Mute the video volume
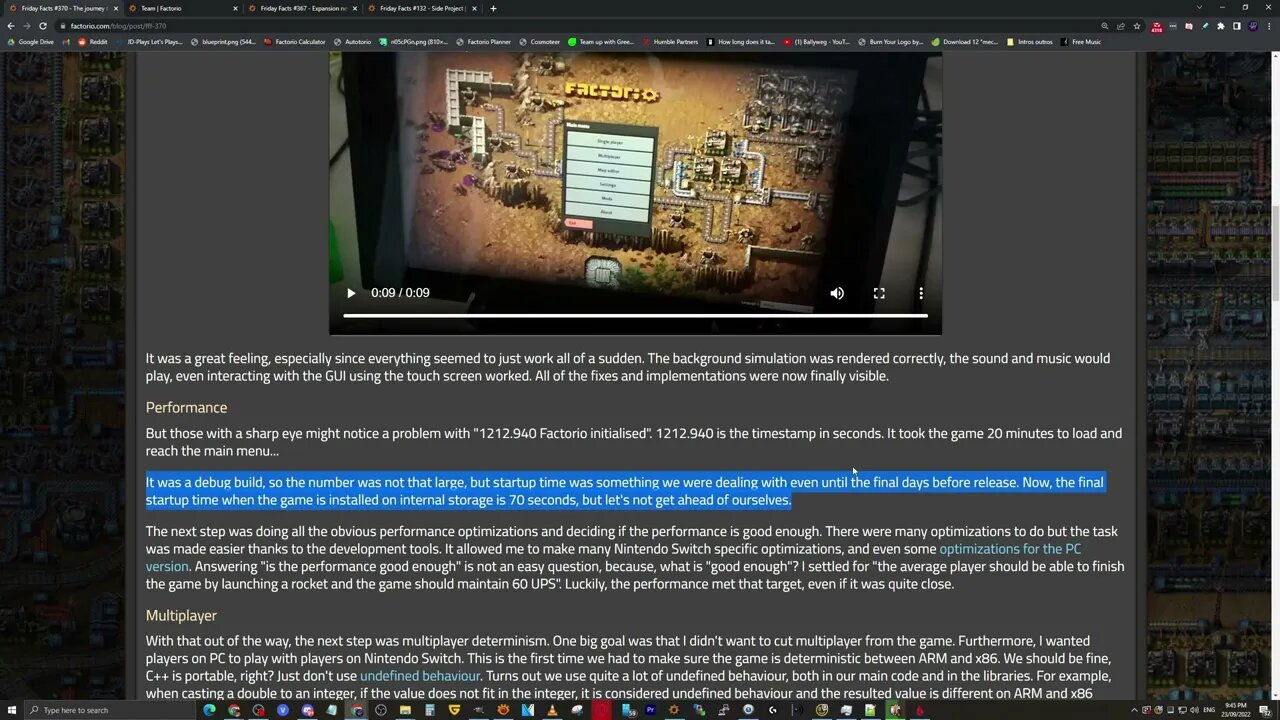1280x720 pixels. point(837,293)
